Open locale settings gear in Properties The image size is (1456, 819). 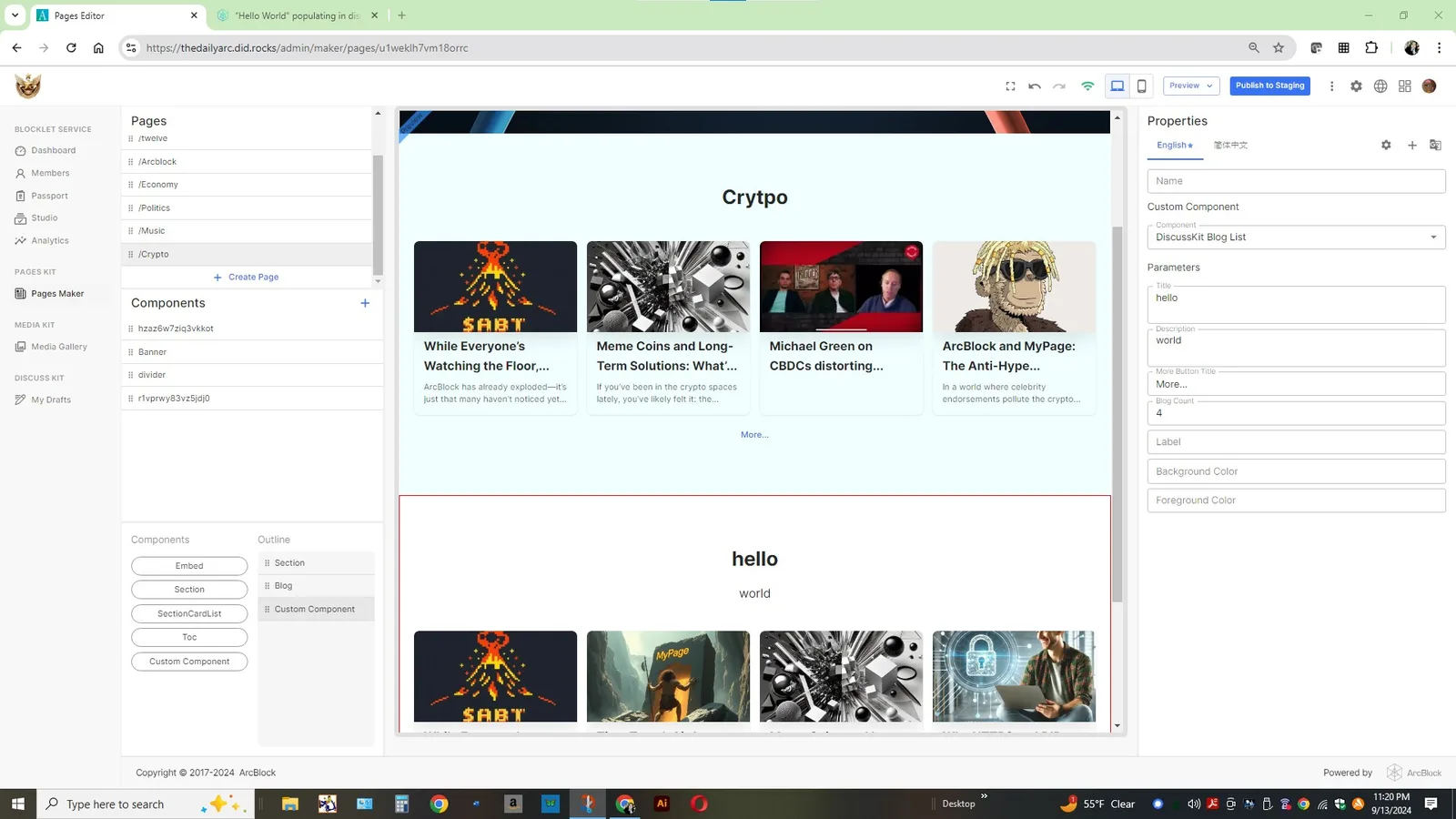point(1386,146)
